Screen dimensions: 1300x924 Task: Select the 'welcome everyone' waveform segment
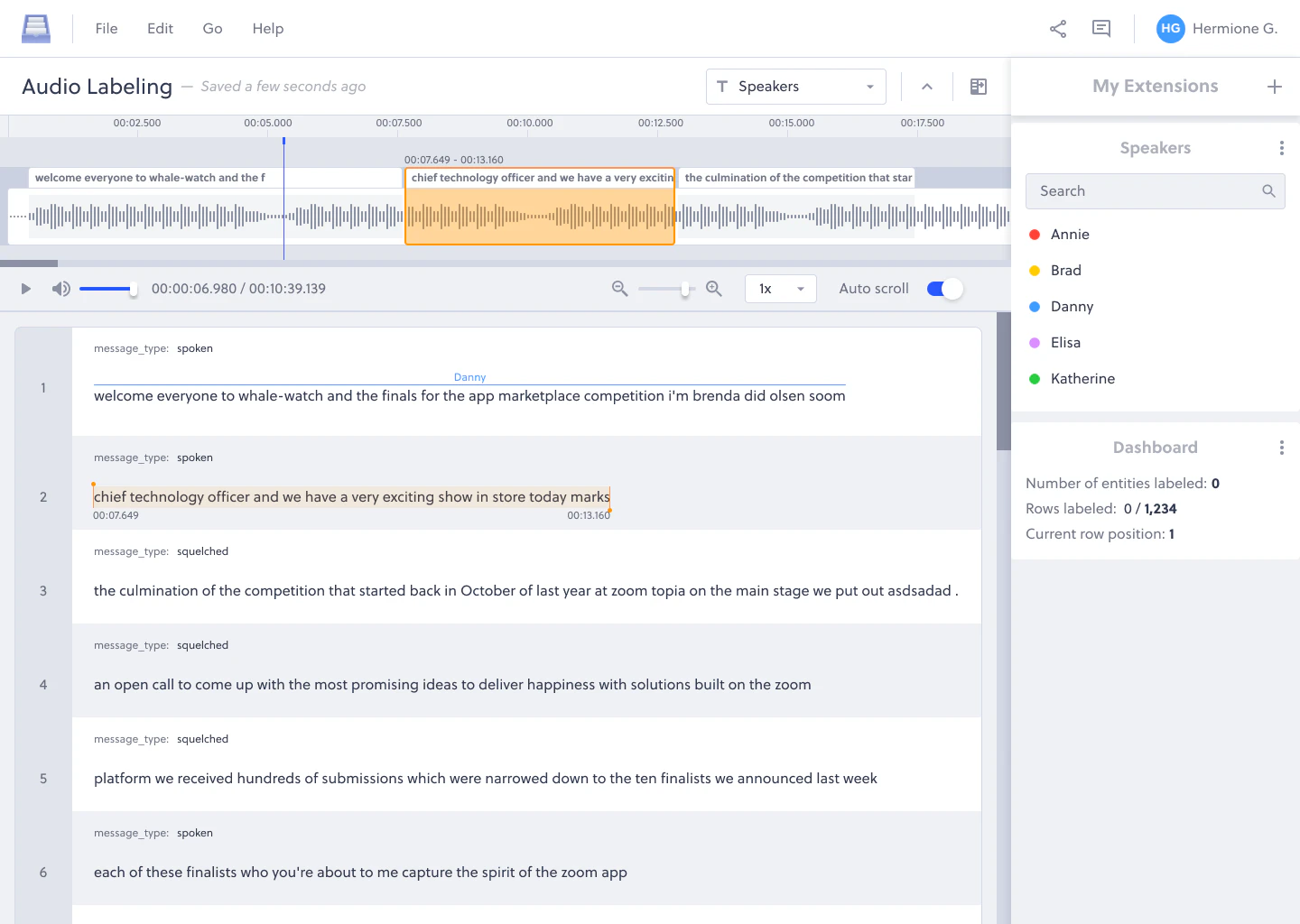click(215, 178)
